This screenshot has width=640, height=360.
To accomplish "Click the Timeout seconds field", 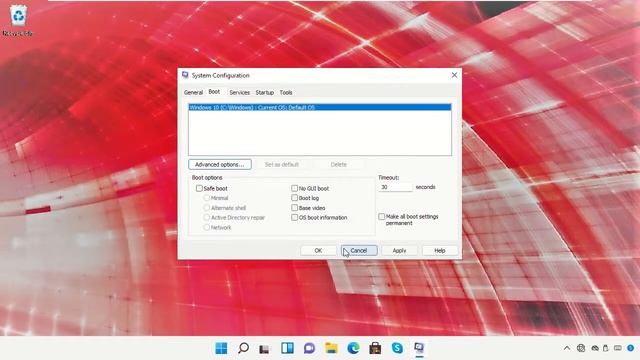I will (396, 187).
